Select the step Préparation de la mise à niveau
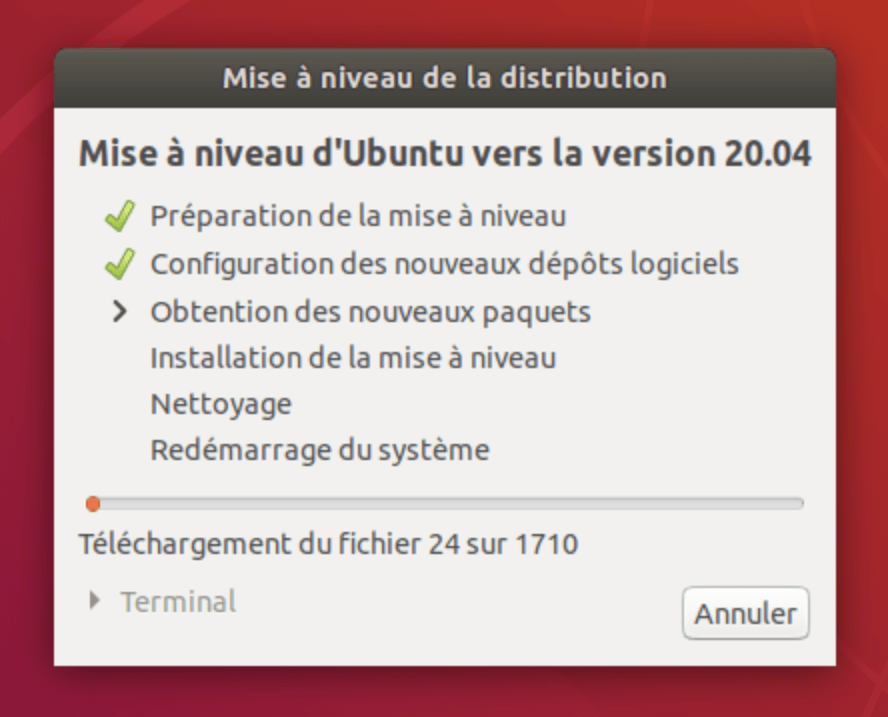 pos(358,216)
